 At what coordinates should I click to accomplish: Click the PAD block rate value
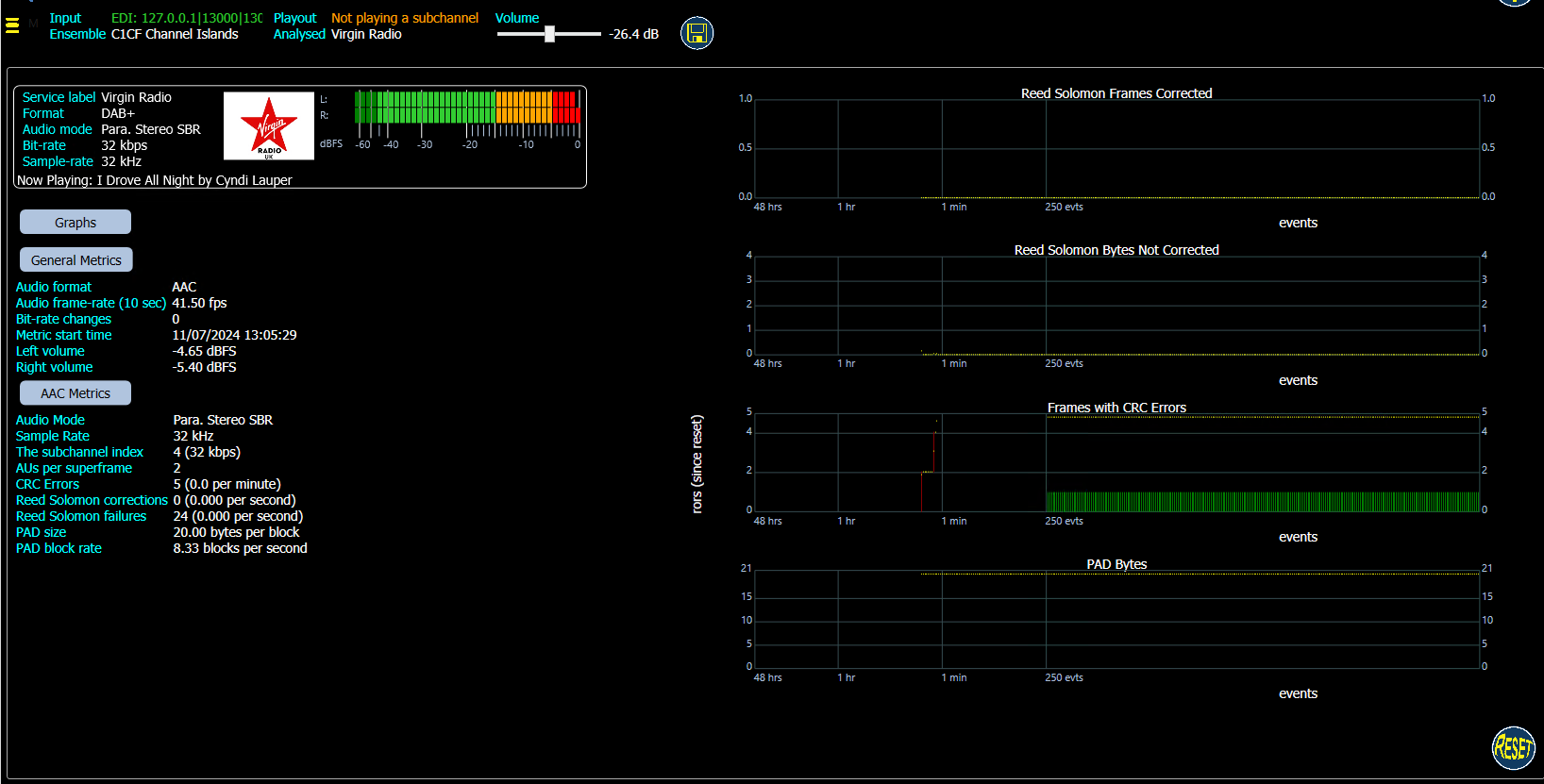tap(240, 548)
